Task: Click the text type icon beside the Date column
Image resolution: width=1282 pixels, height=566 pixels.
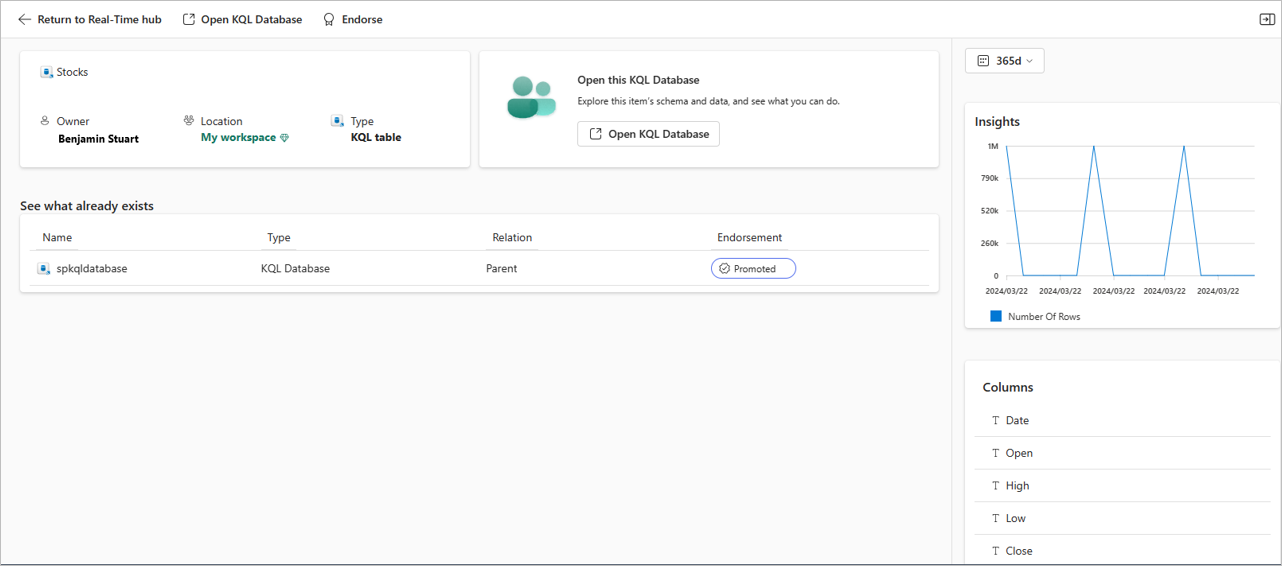Action: tap(995, 421)
